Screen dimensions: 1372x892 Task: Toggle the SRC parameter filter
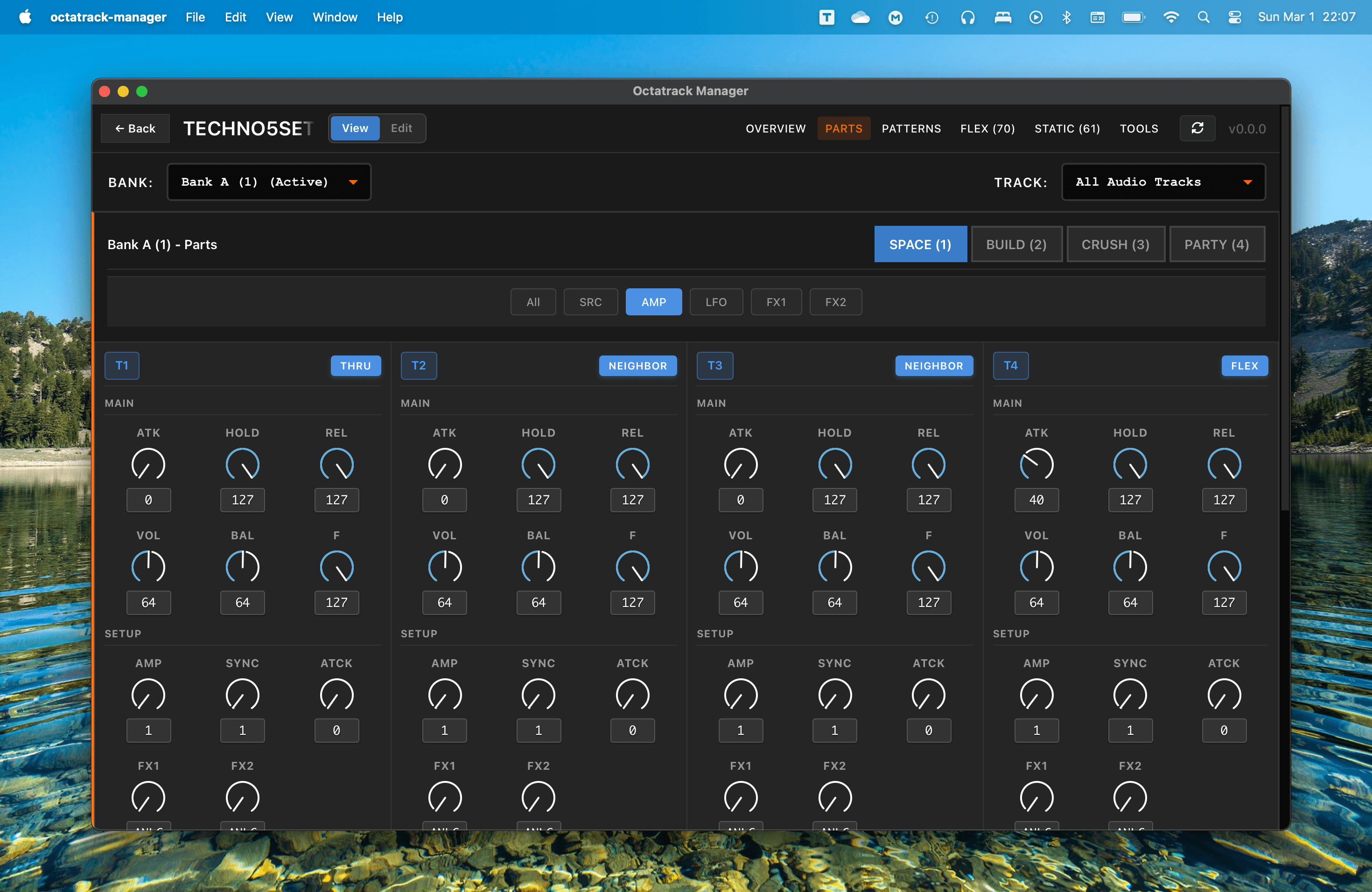591,301
